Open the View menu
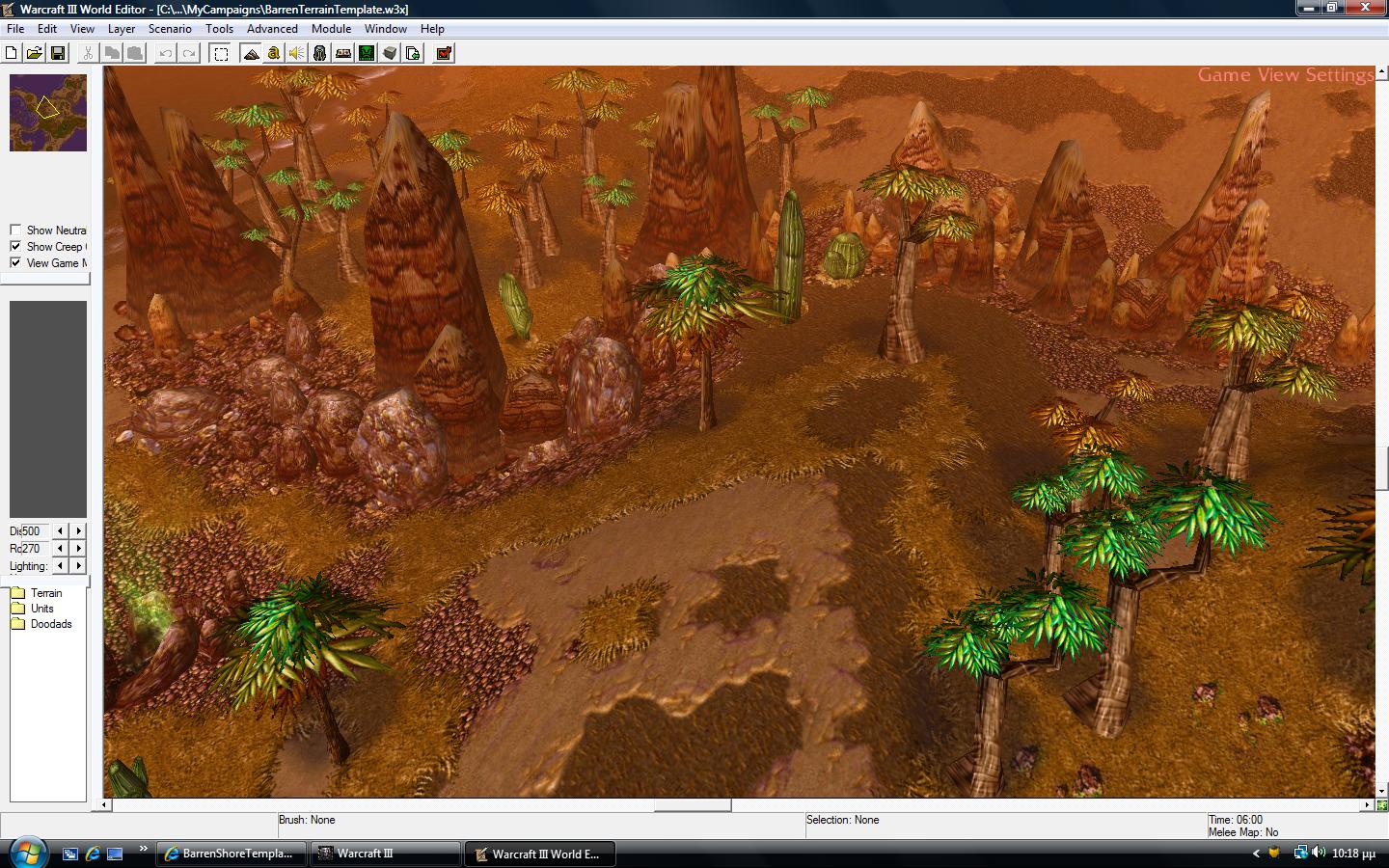1389x868 pixels. pyautogui.click(x=82, y=29)
